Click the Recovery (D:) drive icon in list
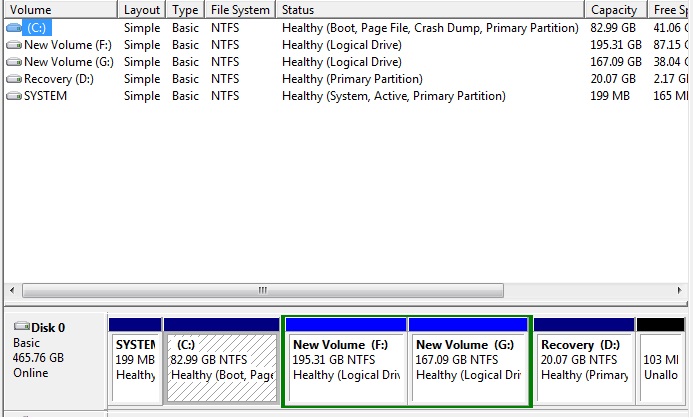The height and width of the screenshot is (419, 693). (13, 79)
